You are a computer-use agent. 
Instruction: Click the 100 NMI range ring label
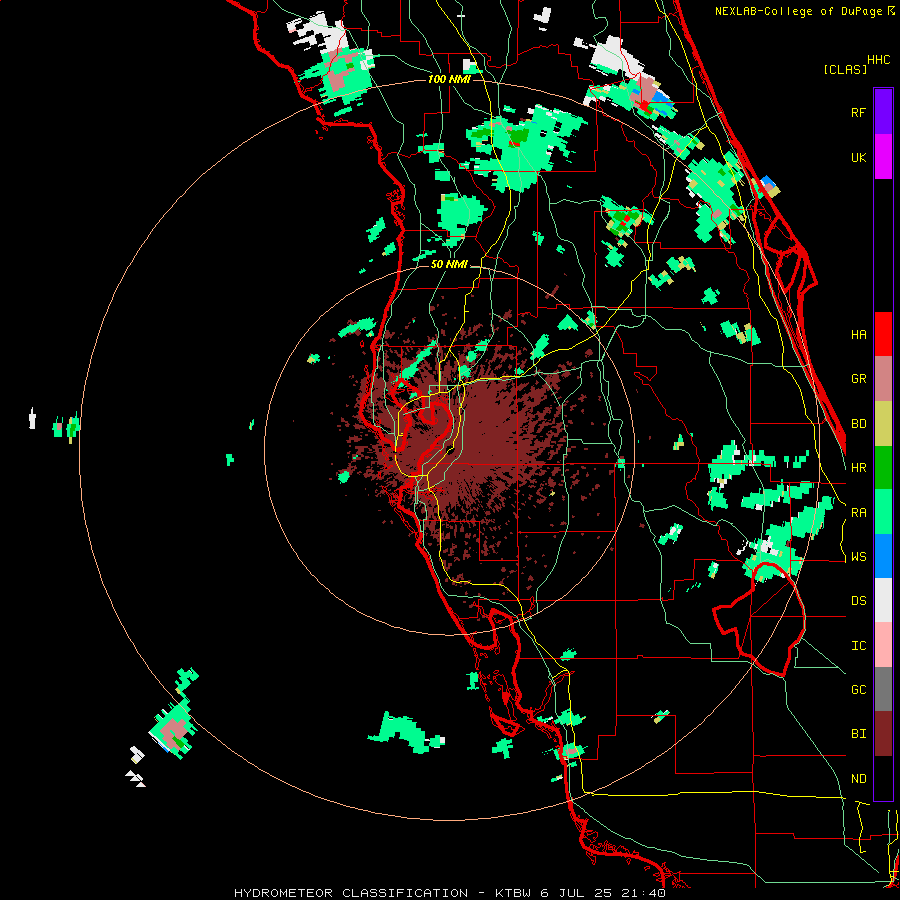[x=449, y=79]
